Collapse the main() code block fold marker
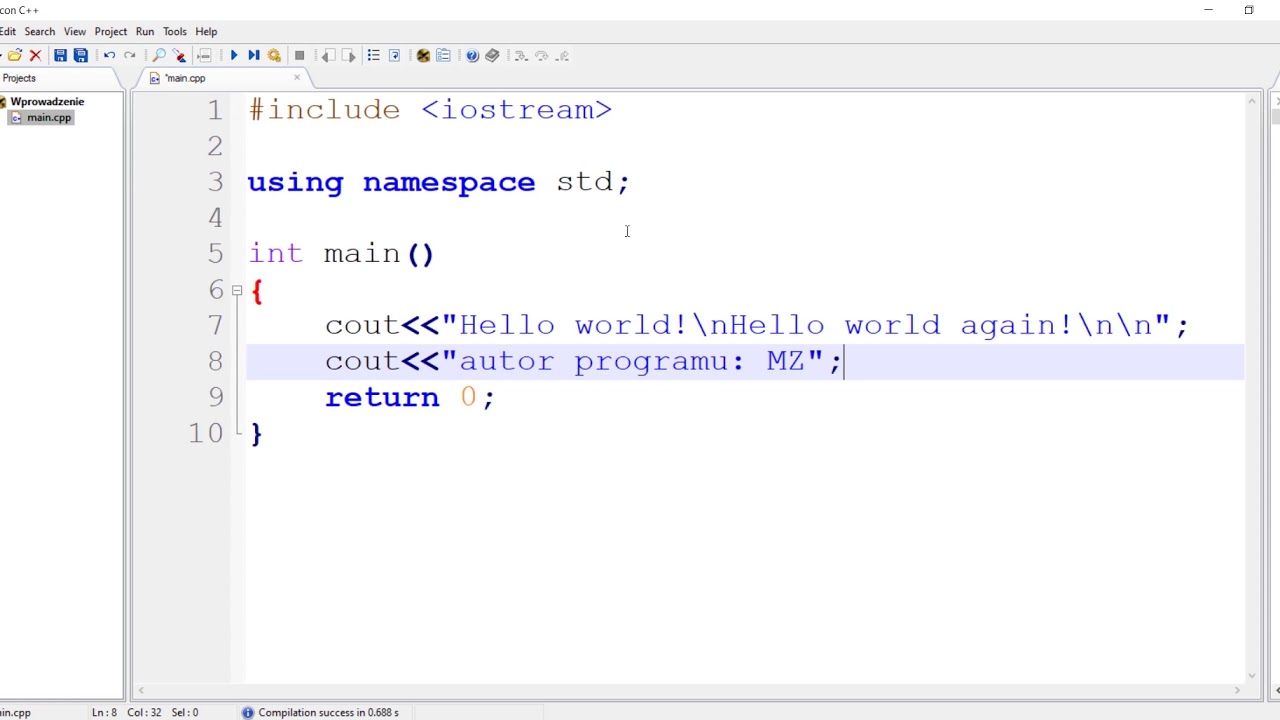 (x=237, y=290)
